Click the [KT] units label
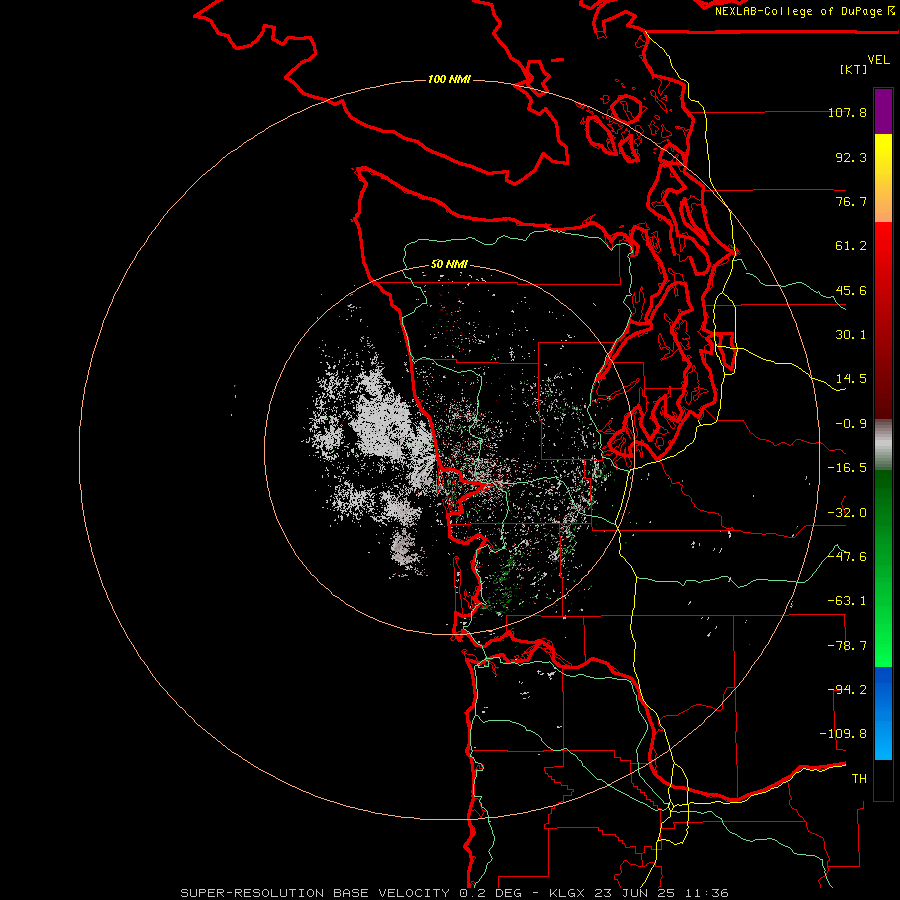The width and height of the screenshot is (900, 900). [854, 69]
